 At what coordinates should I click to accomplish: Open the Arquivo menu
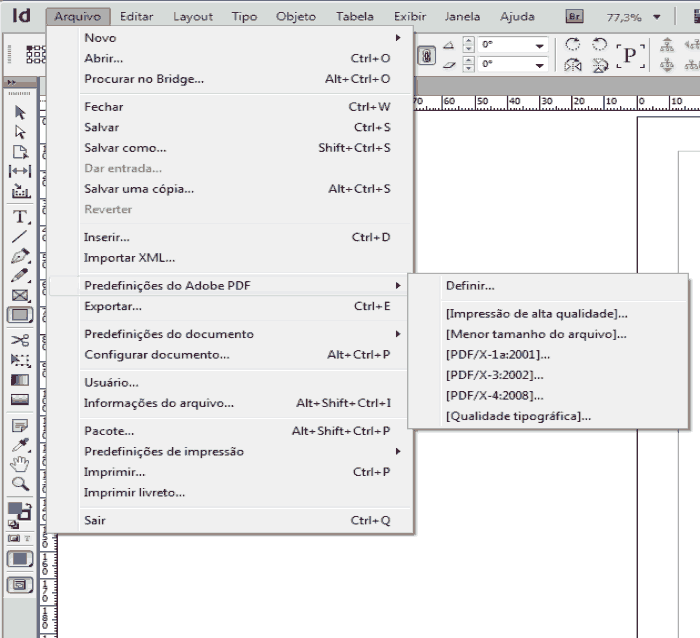(x=78, y=17)
